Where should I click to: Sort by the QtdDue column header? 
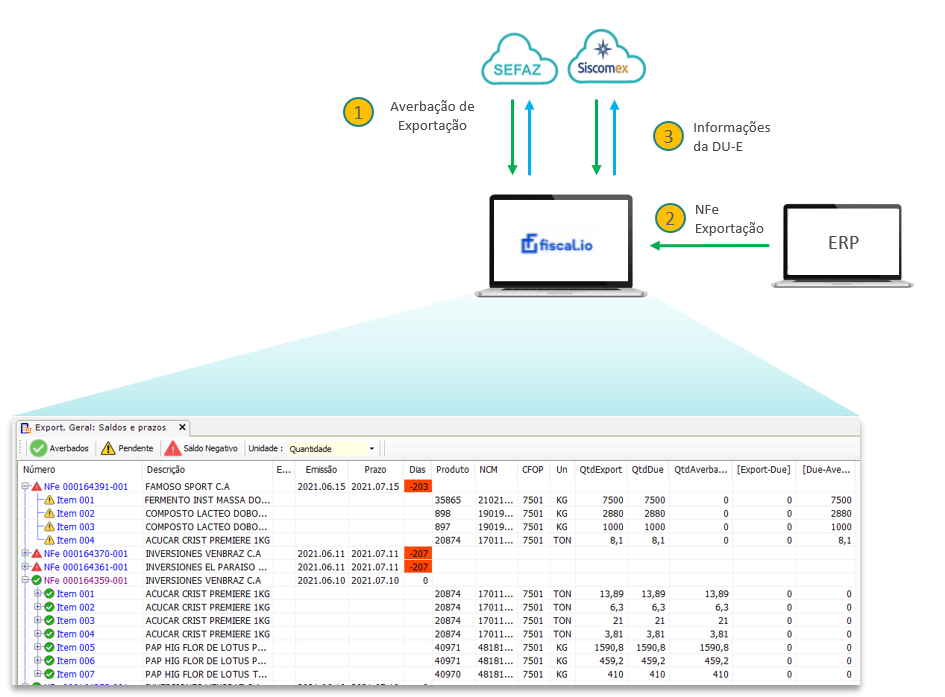coord(648,469)
